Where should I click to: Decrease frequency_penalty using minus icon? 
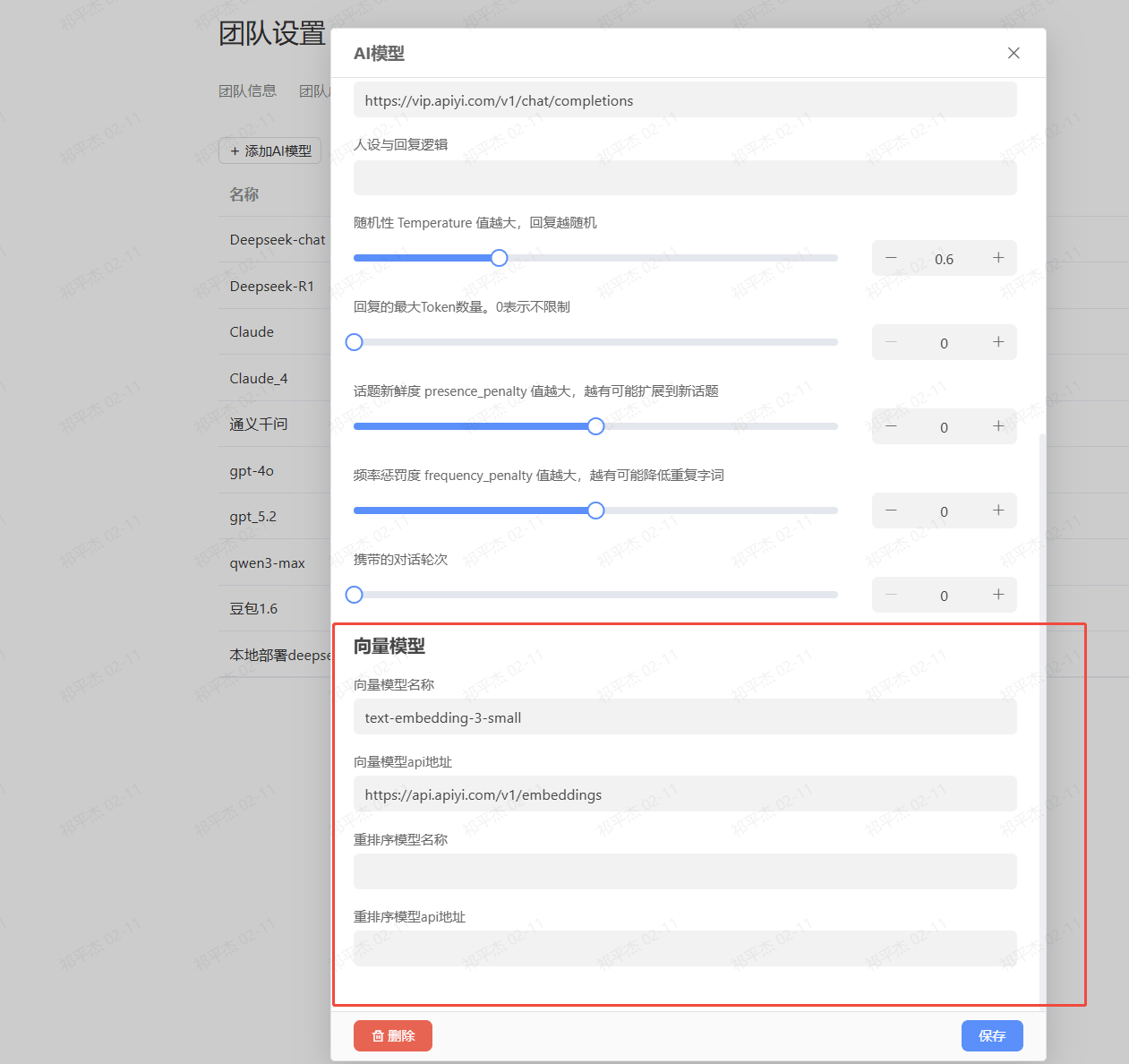click(891, 511)
